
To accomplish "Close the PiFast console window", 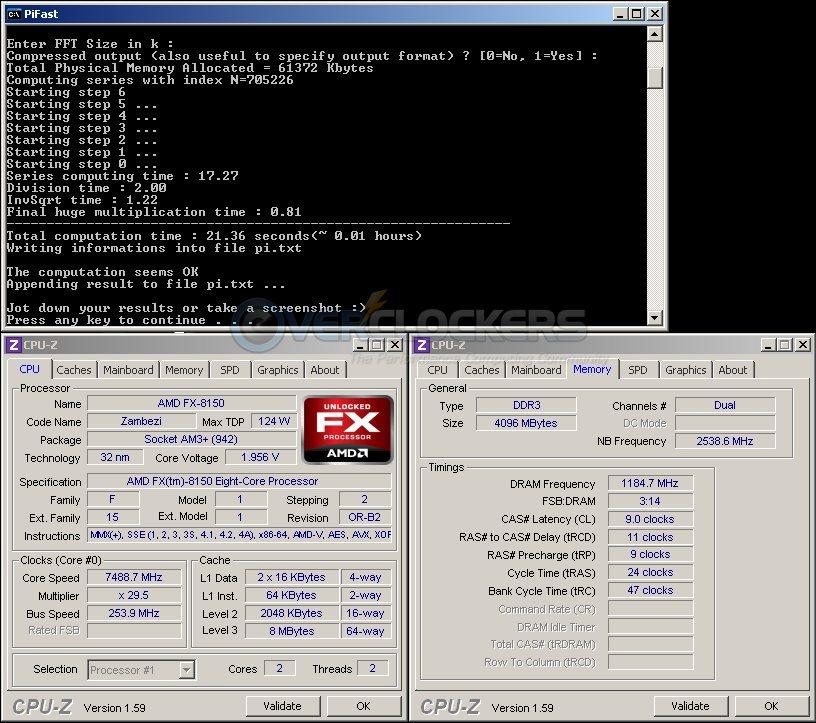I will pos(655,14).
